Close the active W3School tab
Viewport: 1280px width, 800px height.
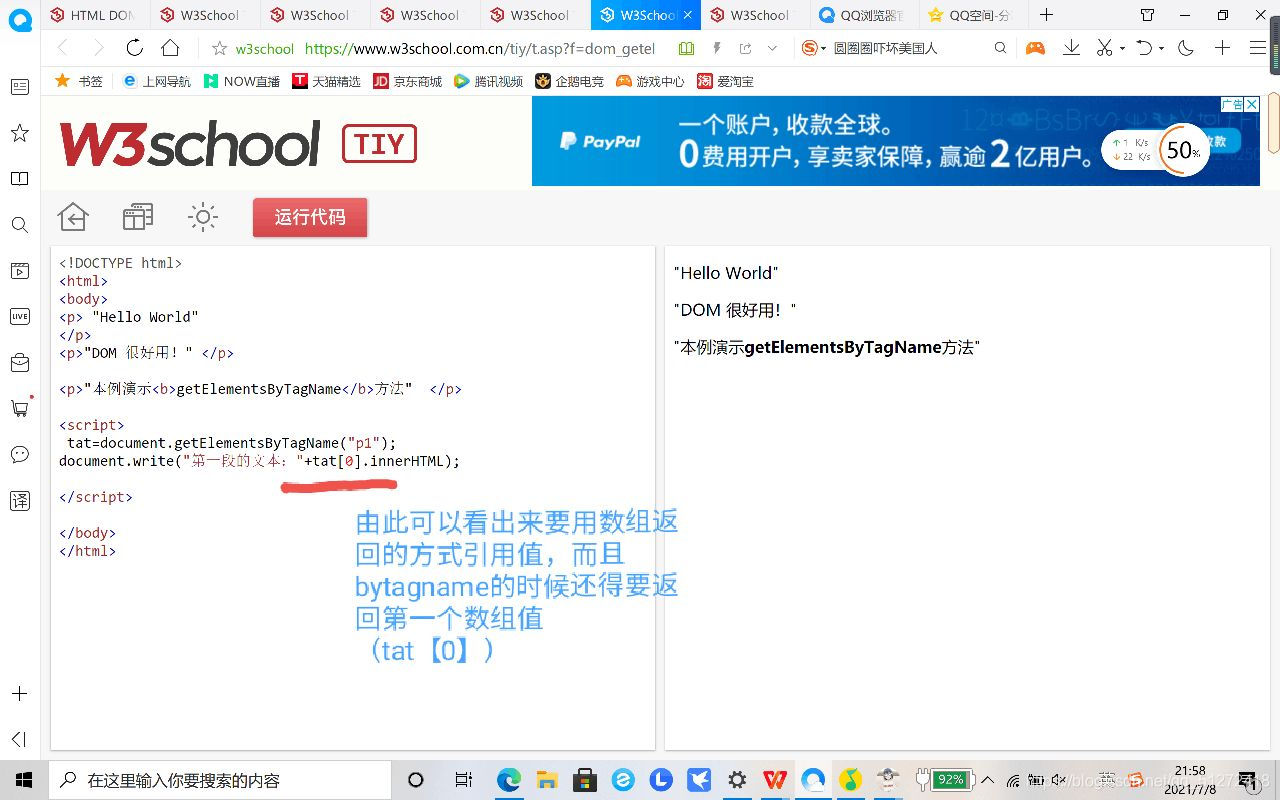point(687,15)
